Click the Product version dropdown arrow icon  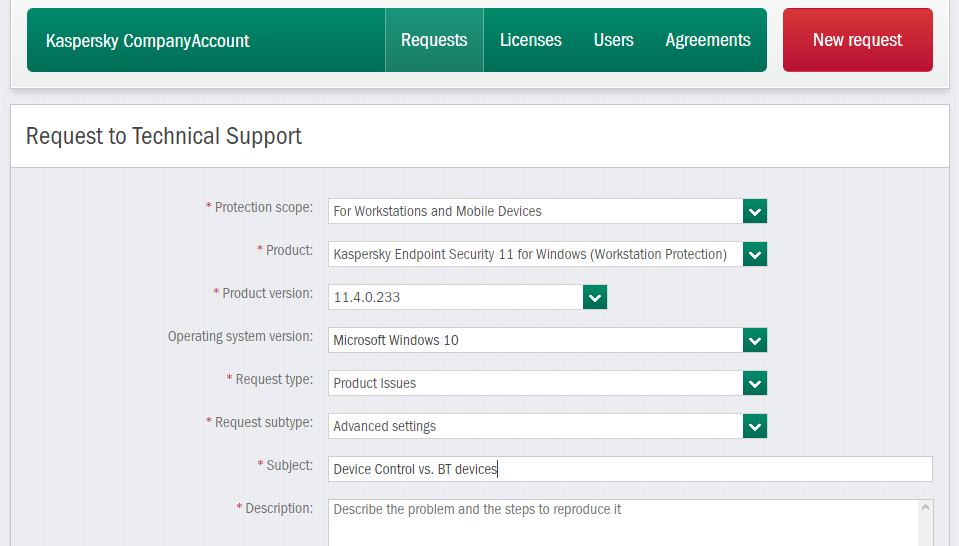coord(595,297)
